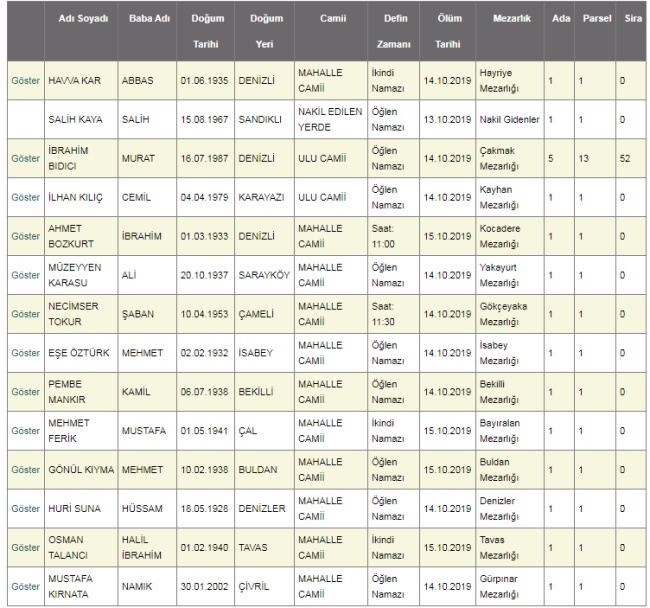Viewport: 650px width, 608px height.
Task: Click the Adı Soyadı column header
Action: [x=79, y=20]
